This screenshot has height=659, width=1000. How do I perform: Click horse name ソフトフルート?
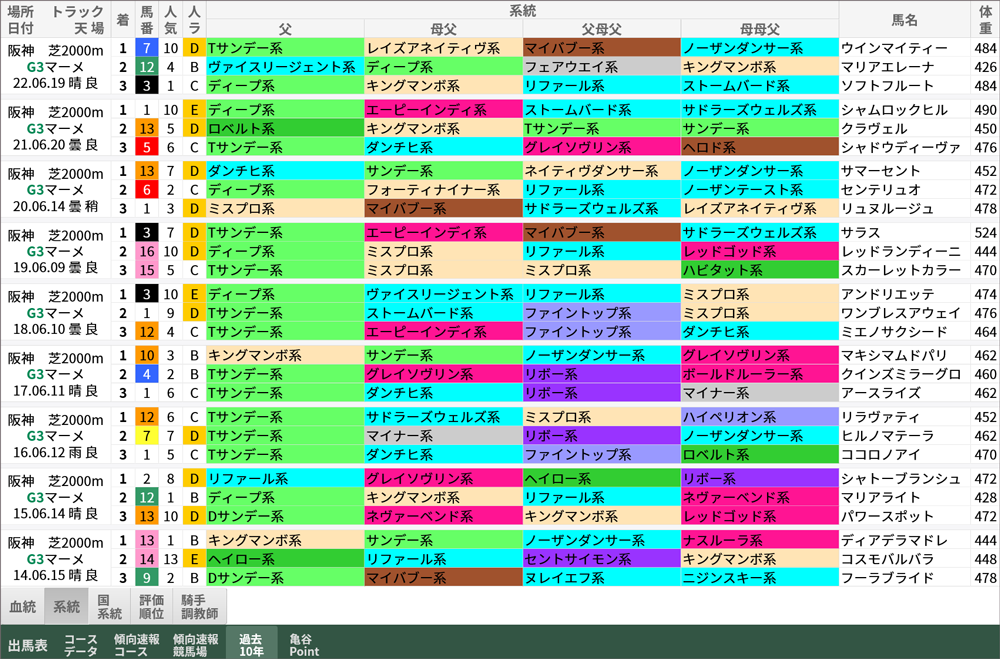click(x=887, y=85)
